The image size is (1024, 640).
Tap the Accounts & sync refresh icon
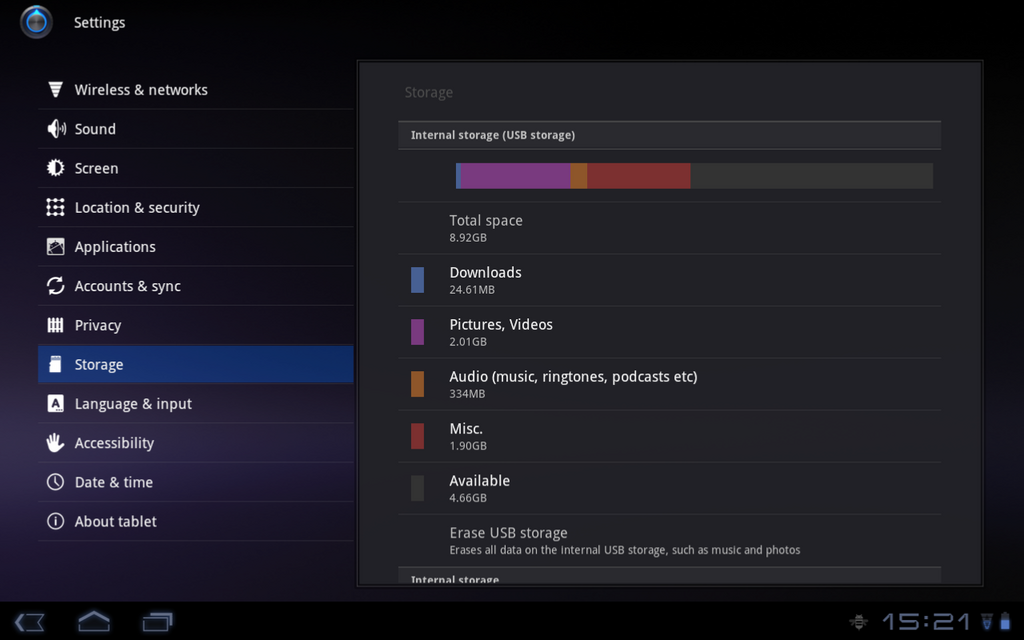[56, 285]
